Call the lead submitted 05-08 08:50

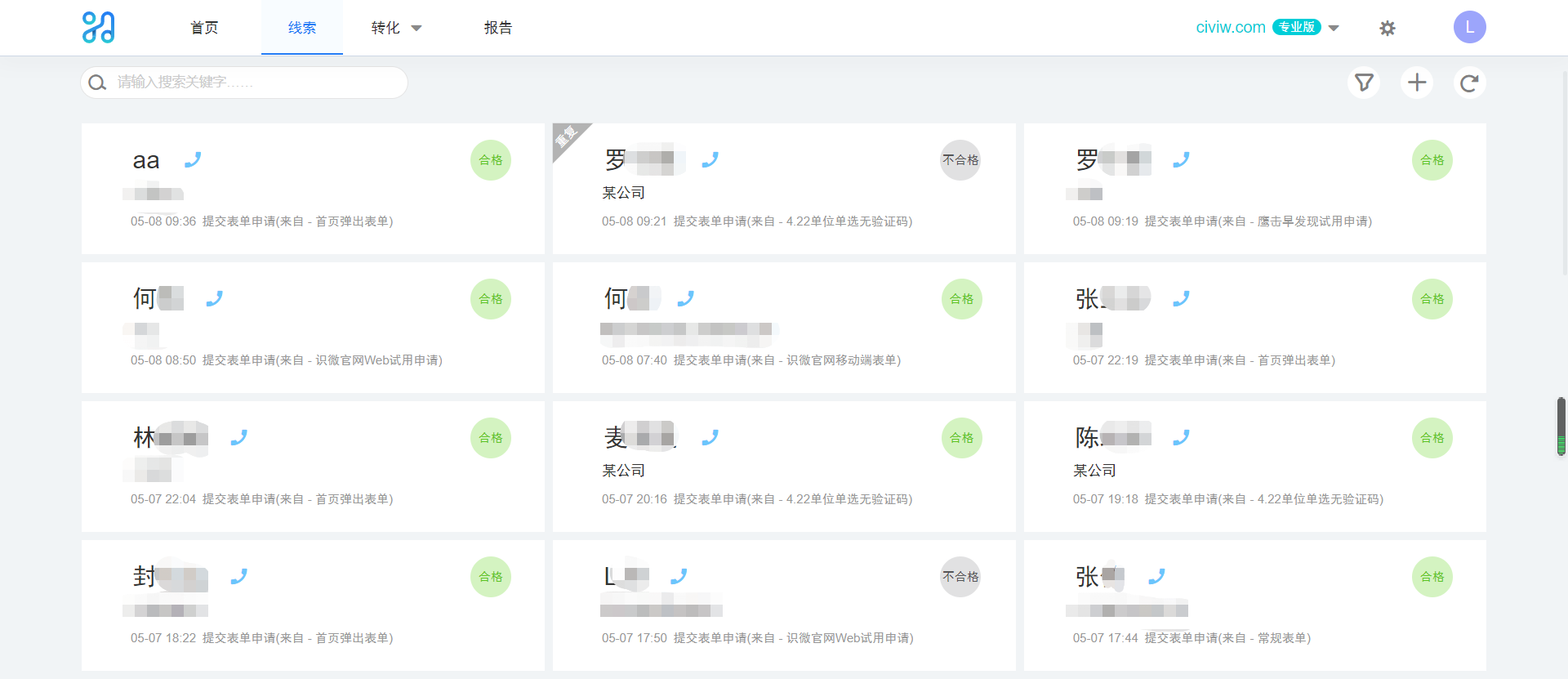pos(215,299)
